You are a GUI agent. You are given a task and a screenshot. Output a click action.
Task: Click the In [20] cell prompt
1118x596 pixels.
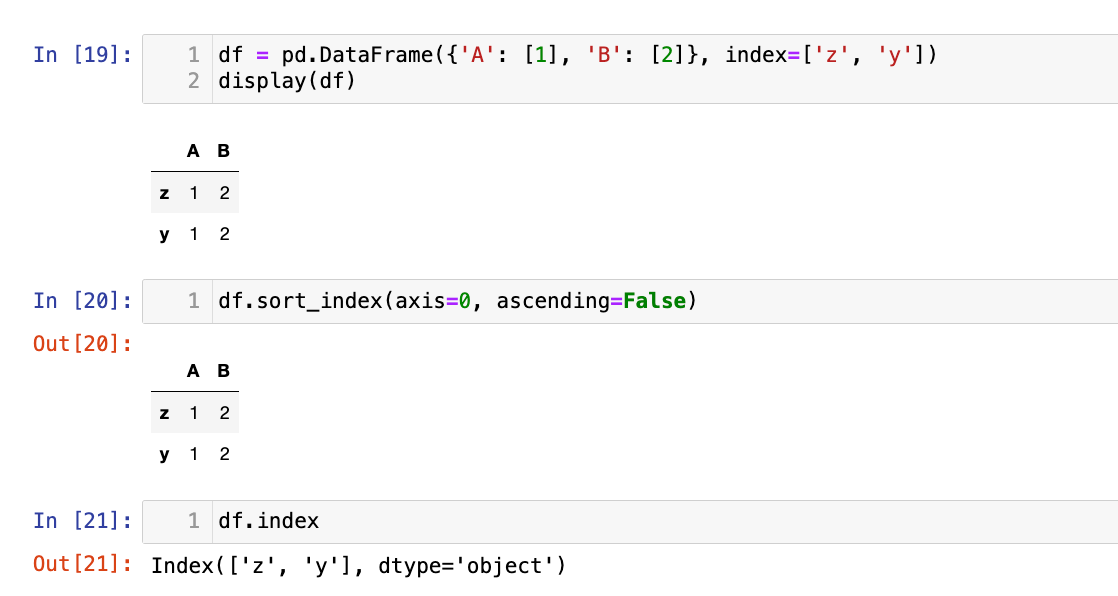(x=82, y=300)
